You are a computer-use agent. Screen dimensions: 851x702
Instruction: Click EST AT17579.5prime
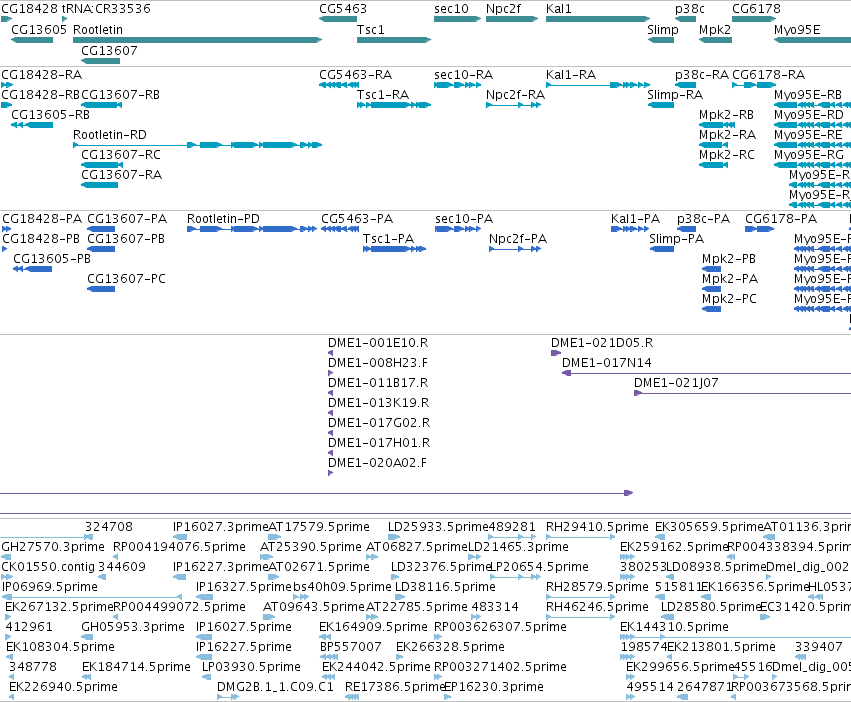[x=275, y=537]
